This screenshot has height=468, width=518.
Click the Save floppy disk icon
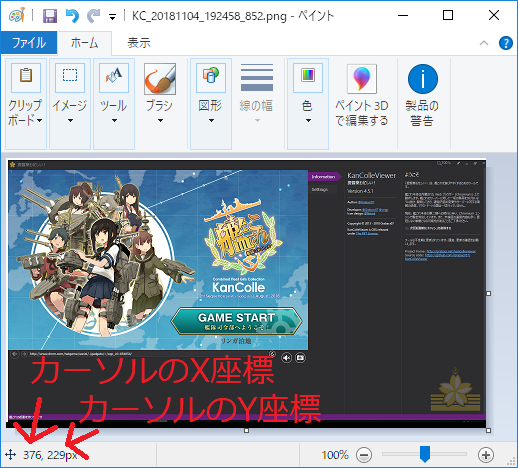pos(50,16)
